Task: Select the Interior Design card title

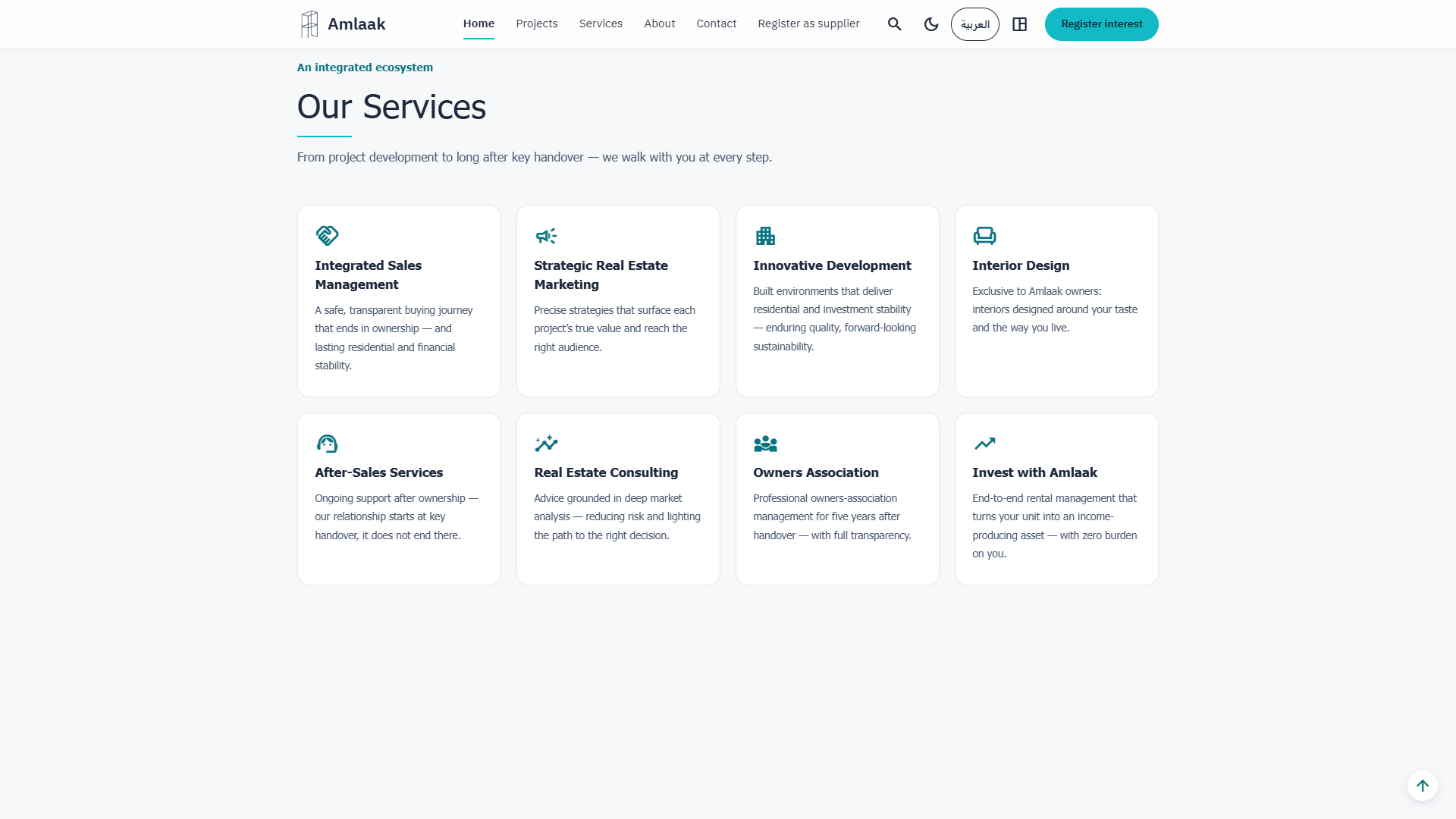Action: pyautogui.click(x=1021, y=265)
